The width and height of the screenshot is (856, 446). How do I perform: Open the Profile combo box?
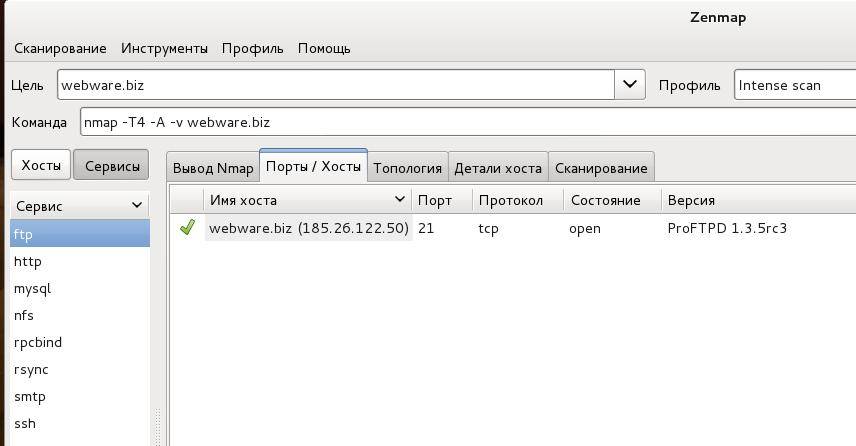tap(794, 85)
